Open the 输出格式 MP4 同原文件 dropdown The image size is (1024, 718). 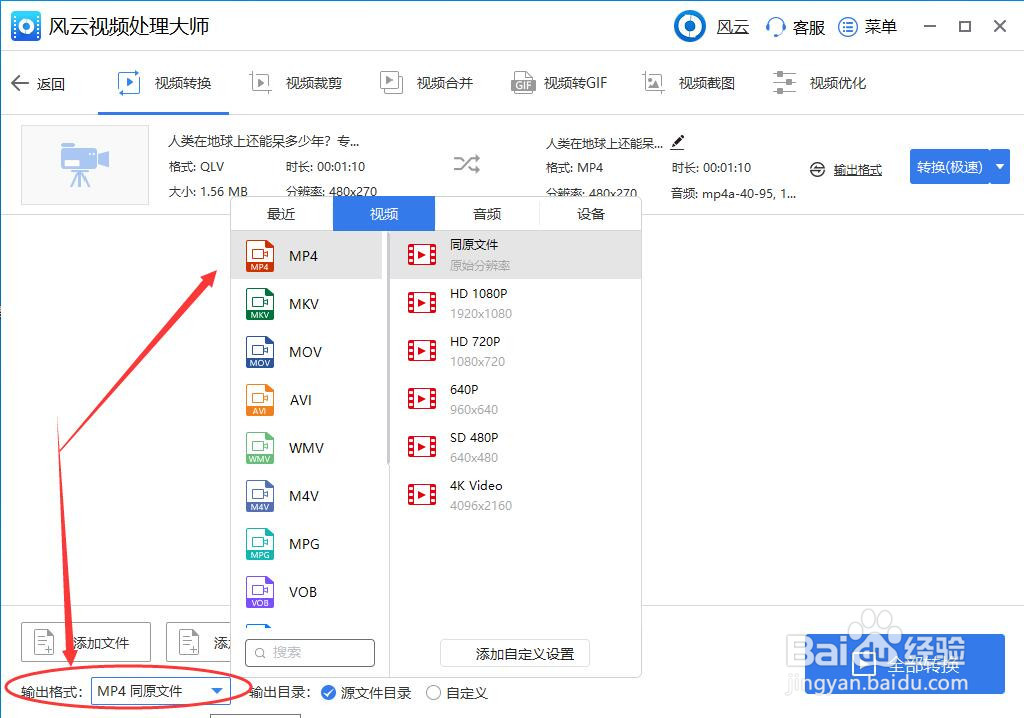(x=160, y=691)
